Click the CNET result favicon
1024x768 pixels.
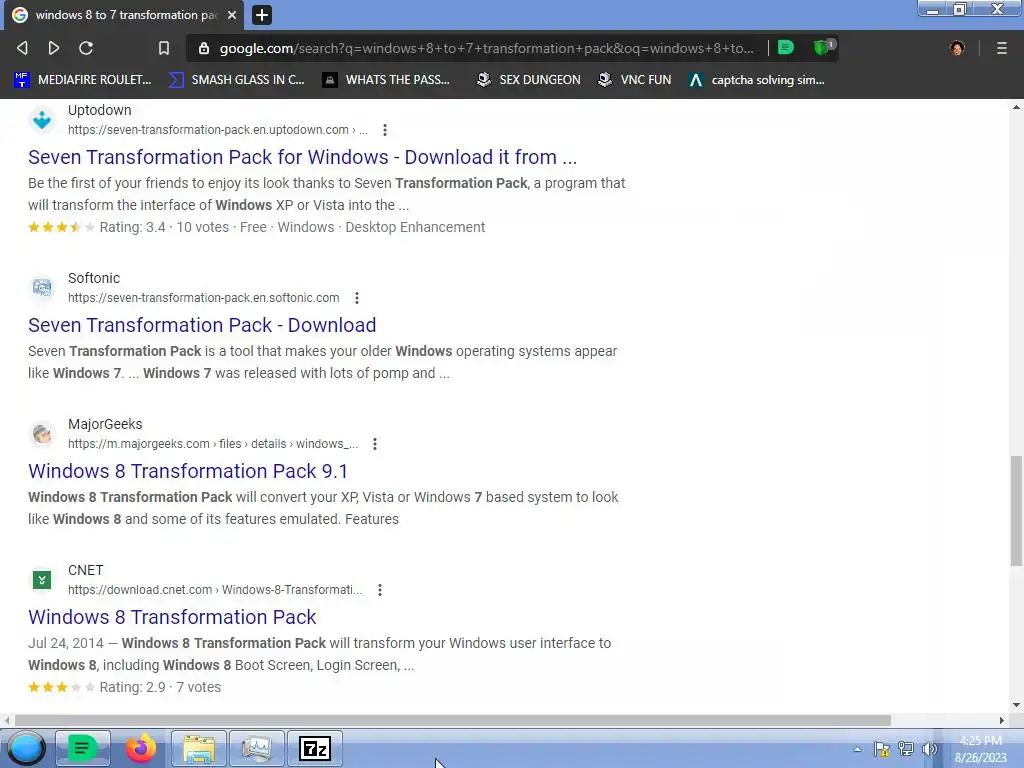[42, 580]
